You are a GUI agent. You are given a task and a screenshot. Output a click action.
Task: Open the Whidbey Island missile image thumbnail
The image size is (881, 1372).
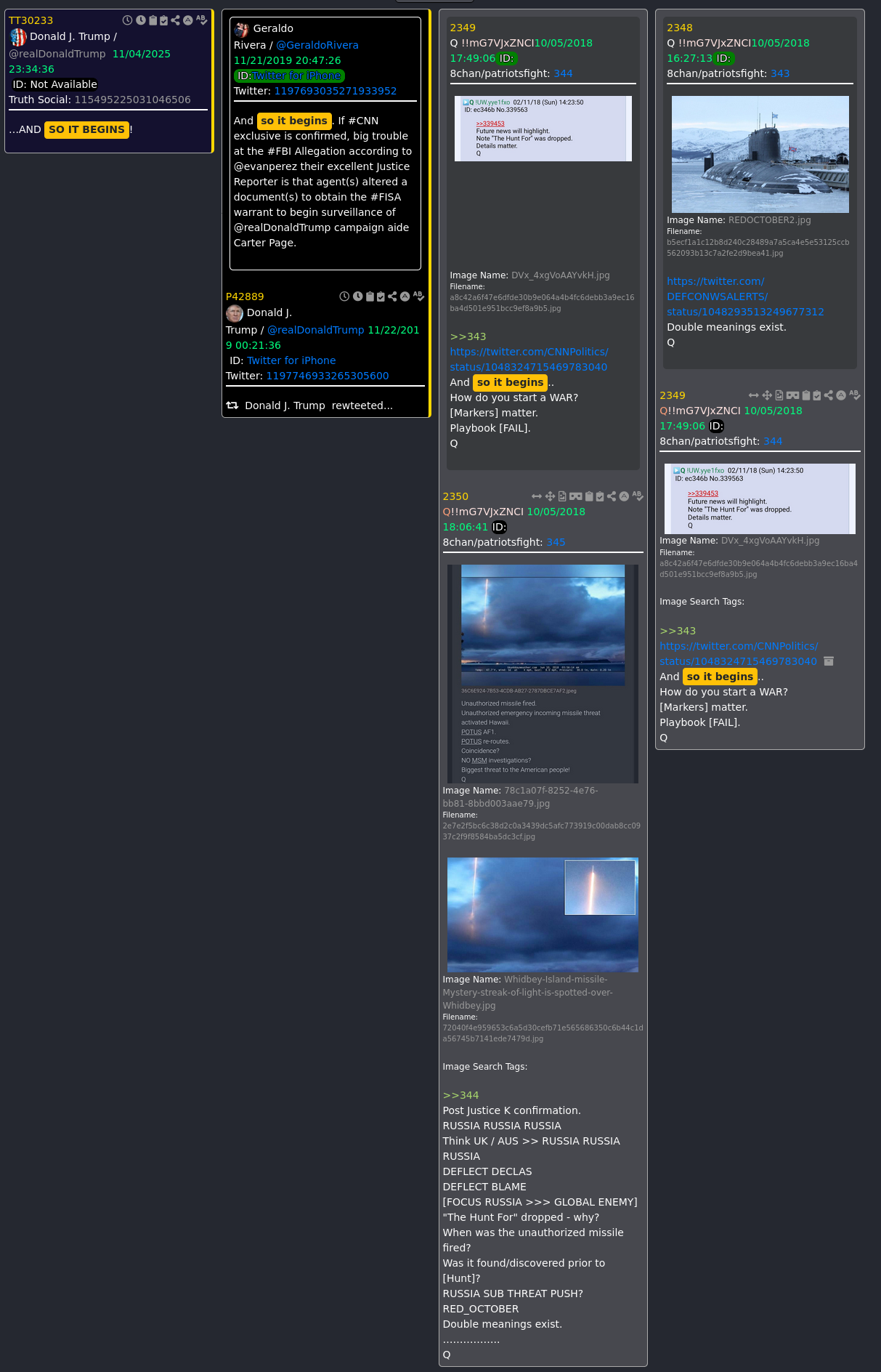(543, 914)
